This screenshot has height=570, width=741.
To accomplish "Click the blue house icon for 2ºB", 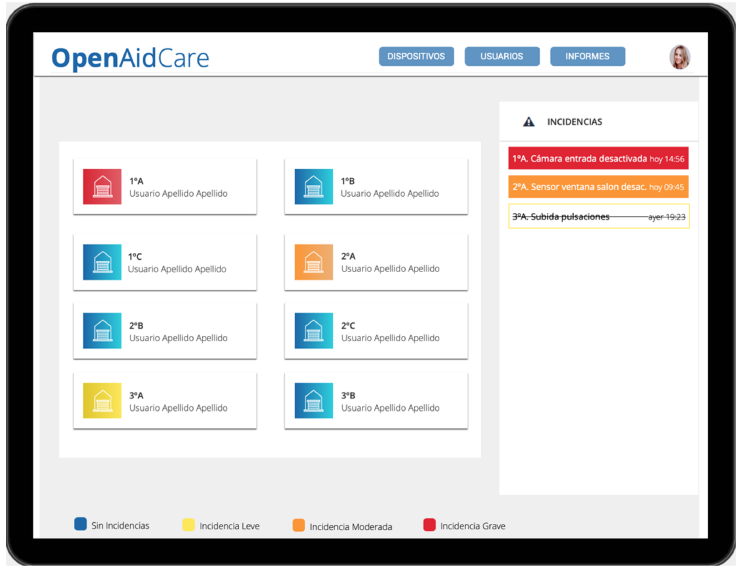I will (102, 331).
